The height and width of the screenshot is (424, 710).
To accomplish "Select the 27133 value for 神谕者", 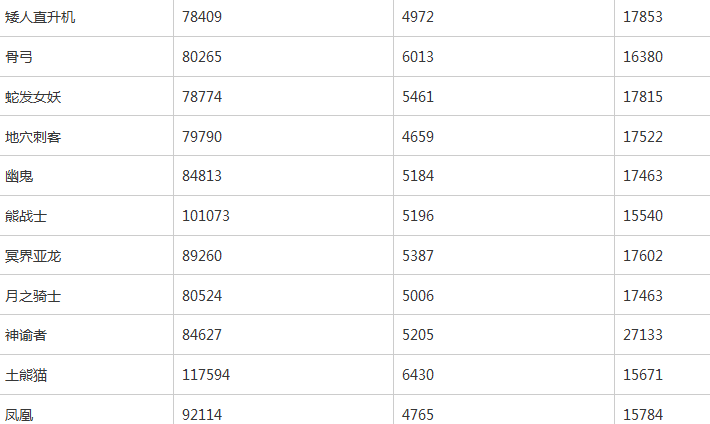I will [x=643, y=335].
